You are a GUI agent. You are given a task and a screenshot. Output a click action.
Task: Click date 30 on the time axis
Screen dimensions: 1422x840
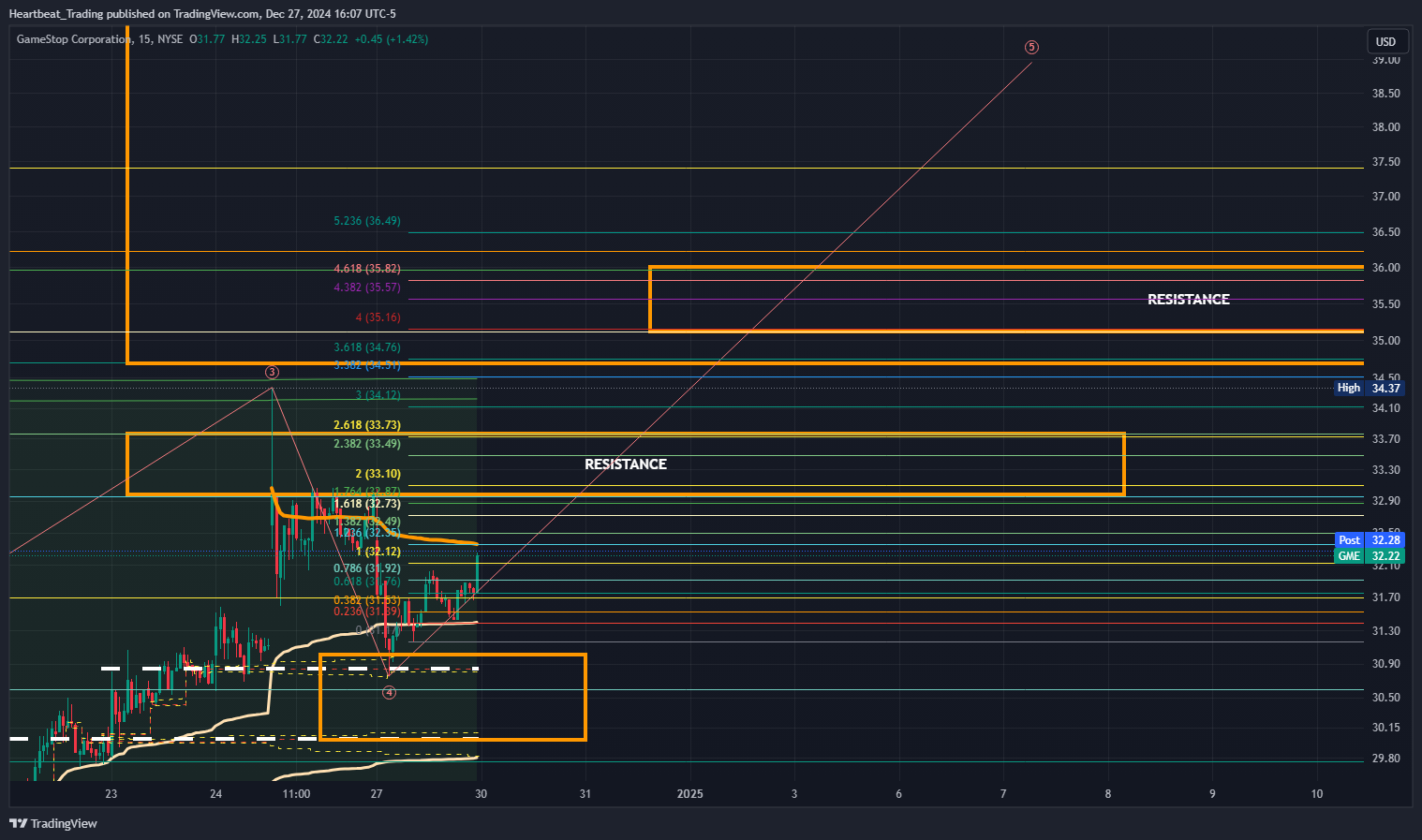pos(481,794)
